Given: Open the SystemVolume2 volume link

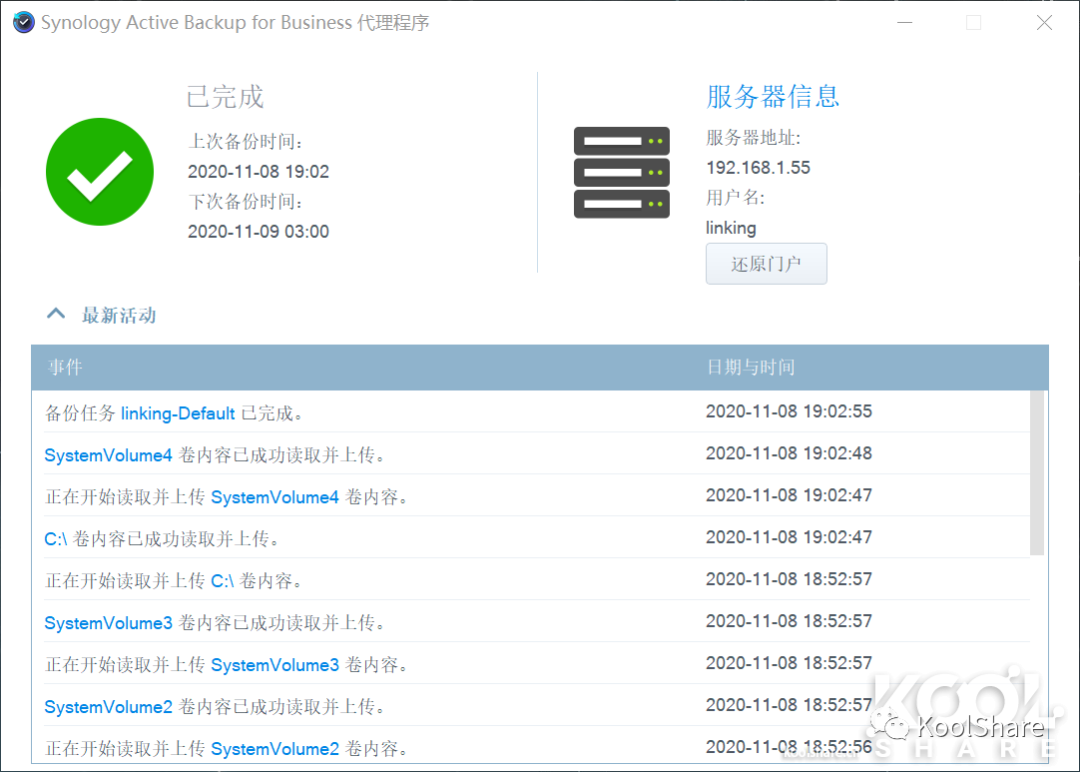Looking at the screenshot, I should pos(108,705).
